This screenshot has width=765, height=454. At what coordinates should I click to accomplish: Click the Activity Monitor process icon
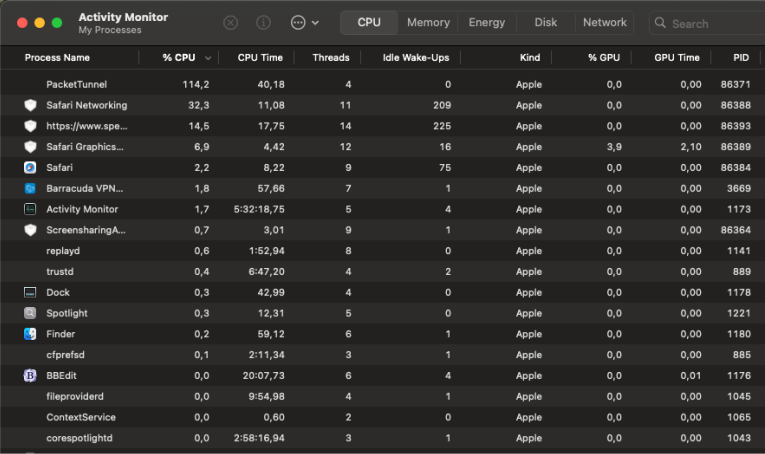pos(30,209)
